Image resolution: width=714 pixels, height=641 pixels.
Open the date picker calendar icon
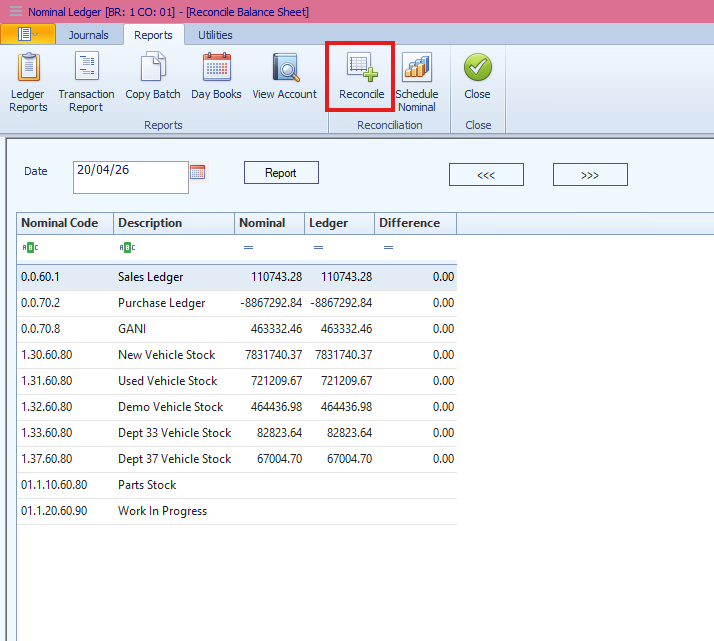(x=198, y=172)
